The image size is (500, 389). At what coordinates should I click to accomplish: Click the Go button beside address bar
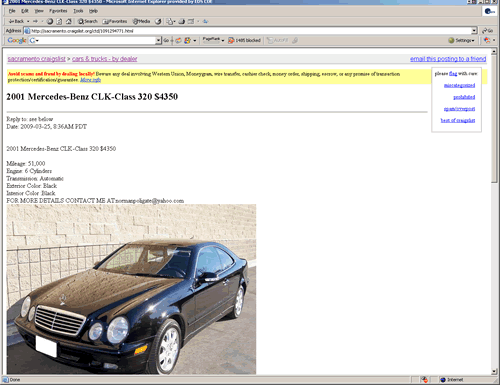pos(487,31)
